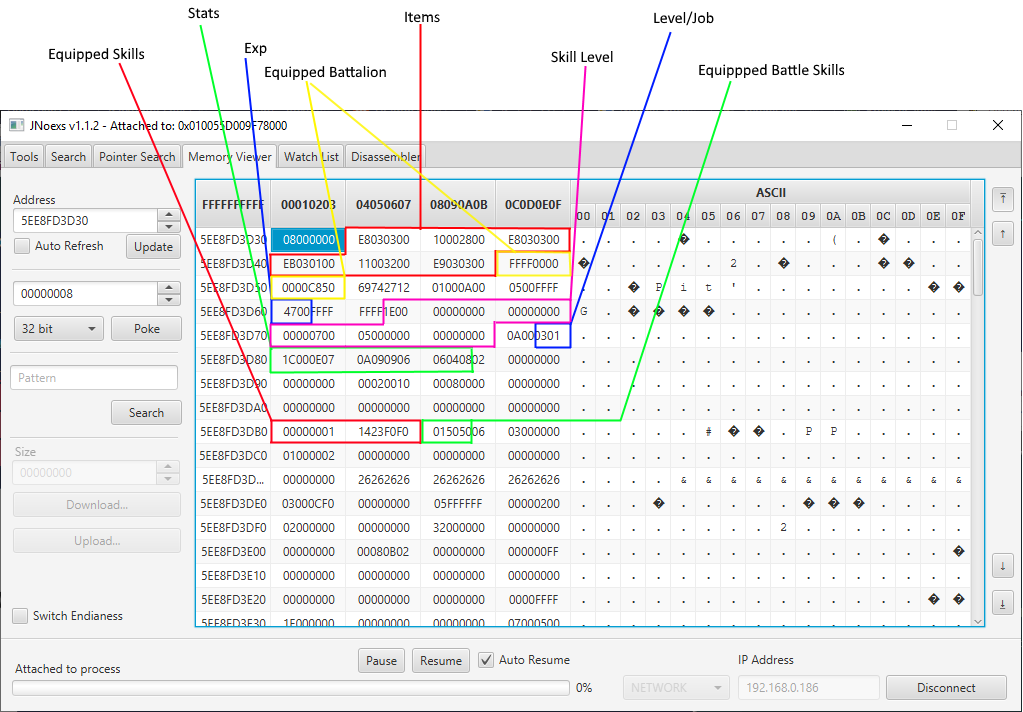Switch to the Watch List tab

coord(311,157)
